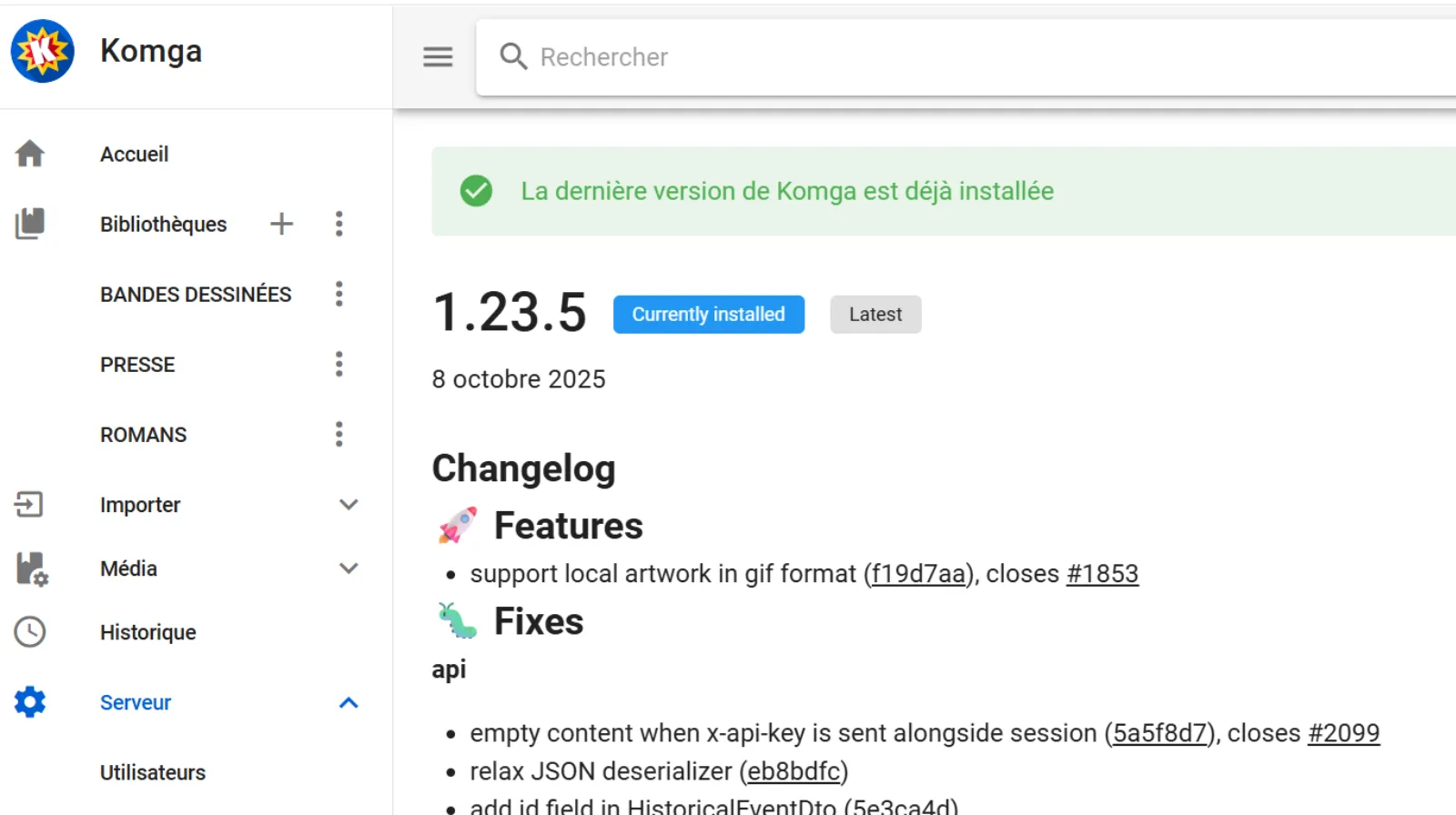Screen dimensions: 1456x815
Task: Open commit link f19d7aa
Action: pos(917,574)
